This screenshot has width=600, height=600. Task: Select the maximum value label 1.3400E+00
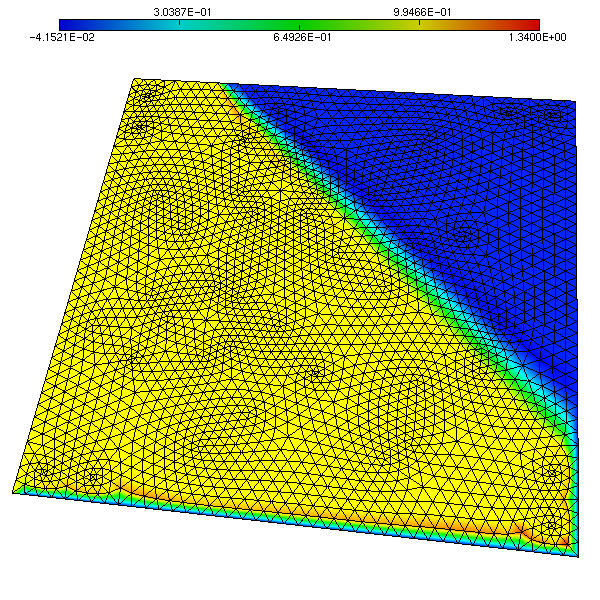click(539, 38)
